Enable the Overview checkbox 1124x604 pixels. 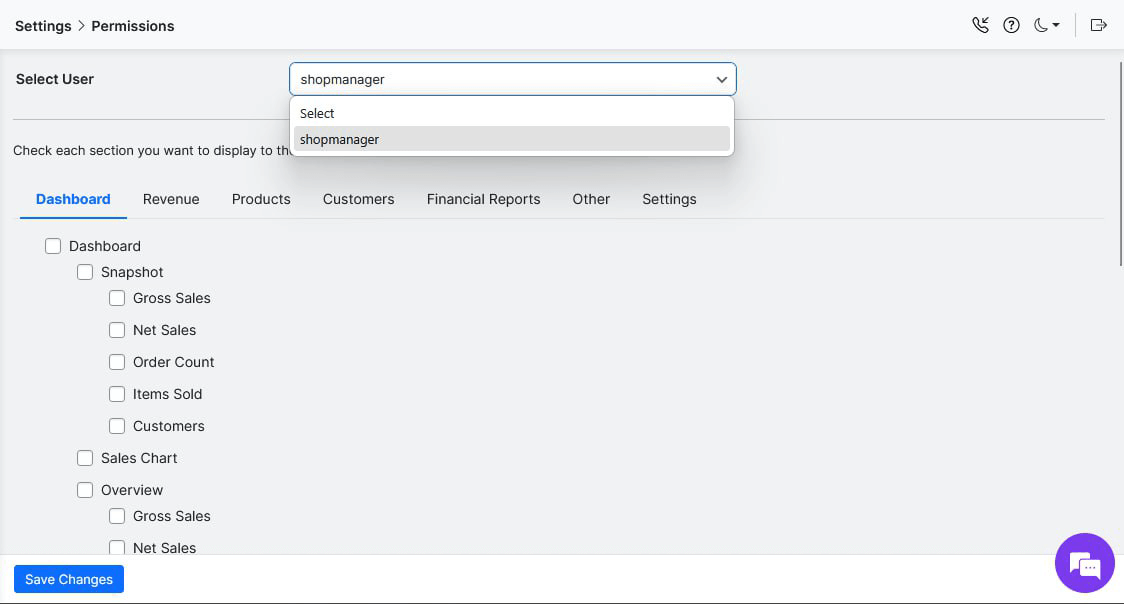pyautogui.click(x=85, y=489)
